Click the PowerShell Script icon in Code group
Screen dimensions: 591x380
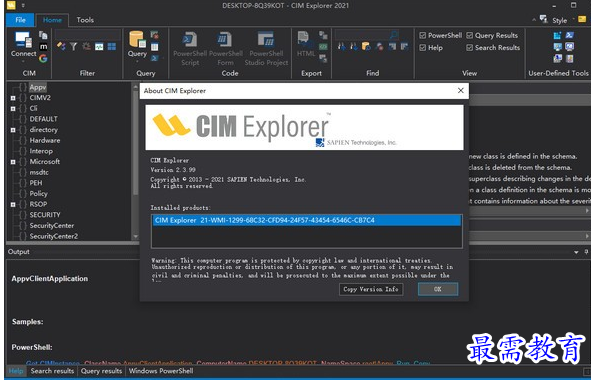click(190, 40)
